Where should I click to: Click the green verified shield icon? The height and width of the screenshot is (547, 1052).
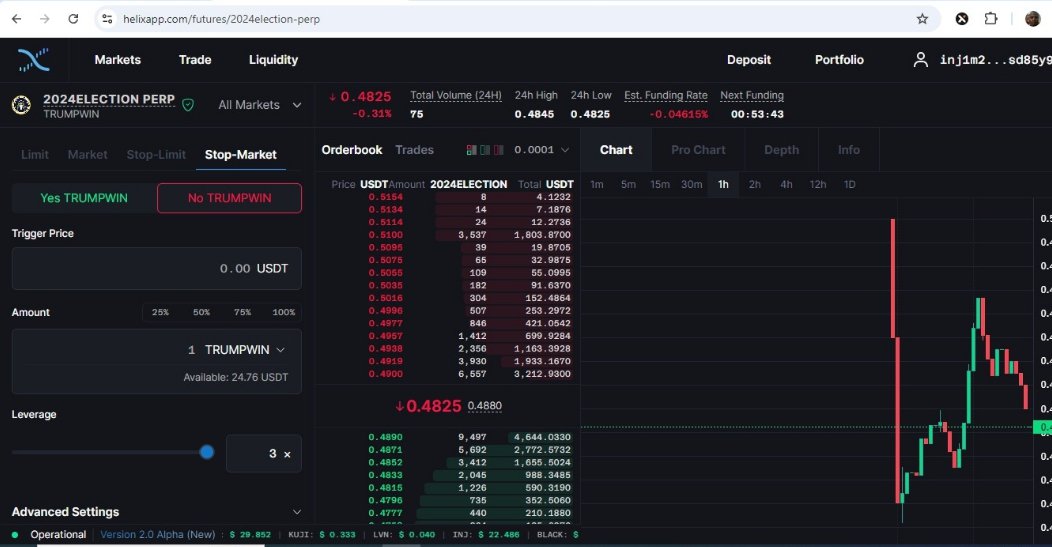coord(188,105)
